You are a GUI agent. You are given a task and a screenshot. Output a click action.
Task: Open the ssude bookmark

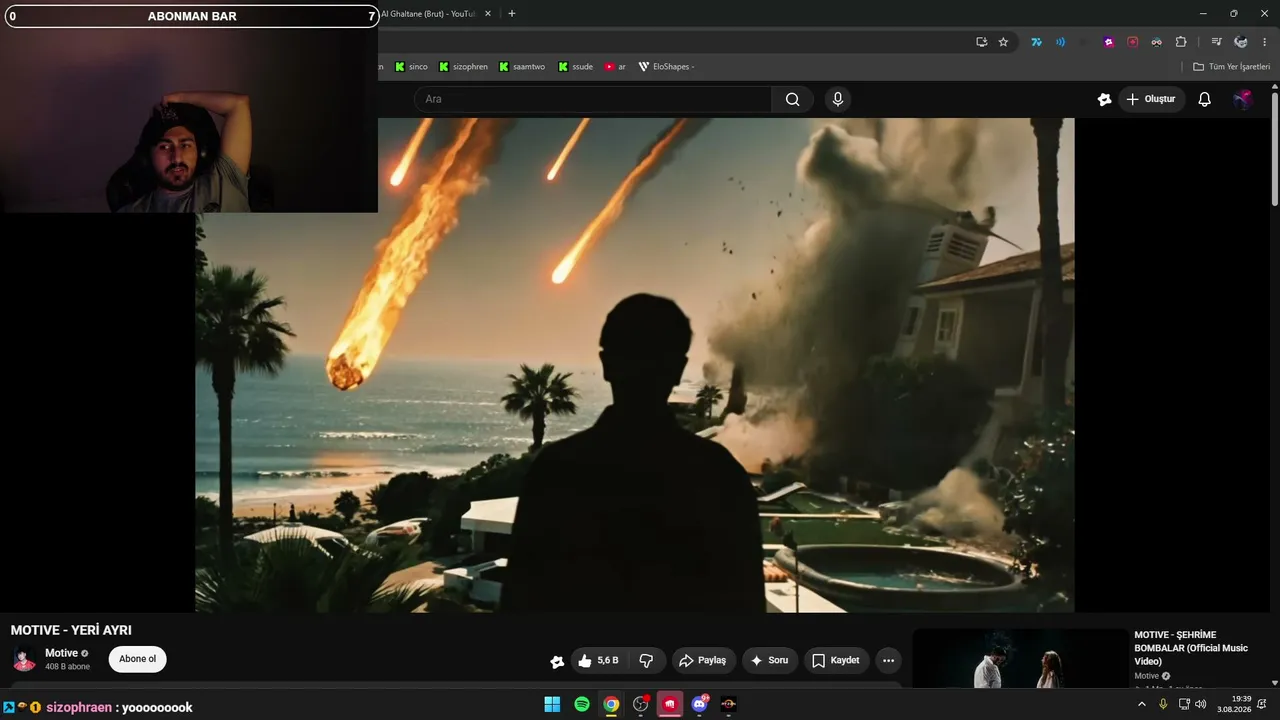click(575, 67)
